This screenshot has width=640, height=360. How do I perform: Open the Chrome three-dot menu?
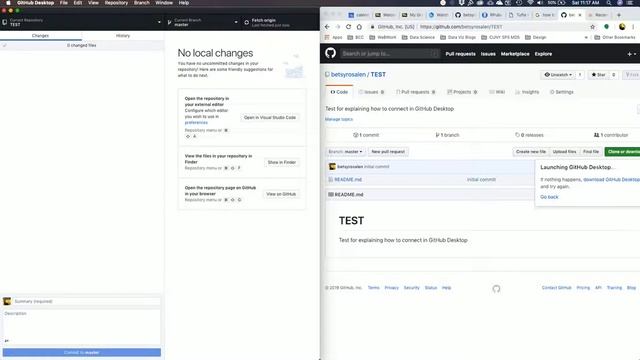click(633, 27)
